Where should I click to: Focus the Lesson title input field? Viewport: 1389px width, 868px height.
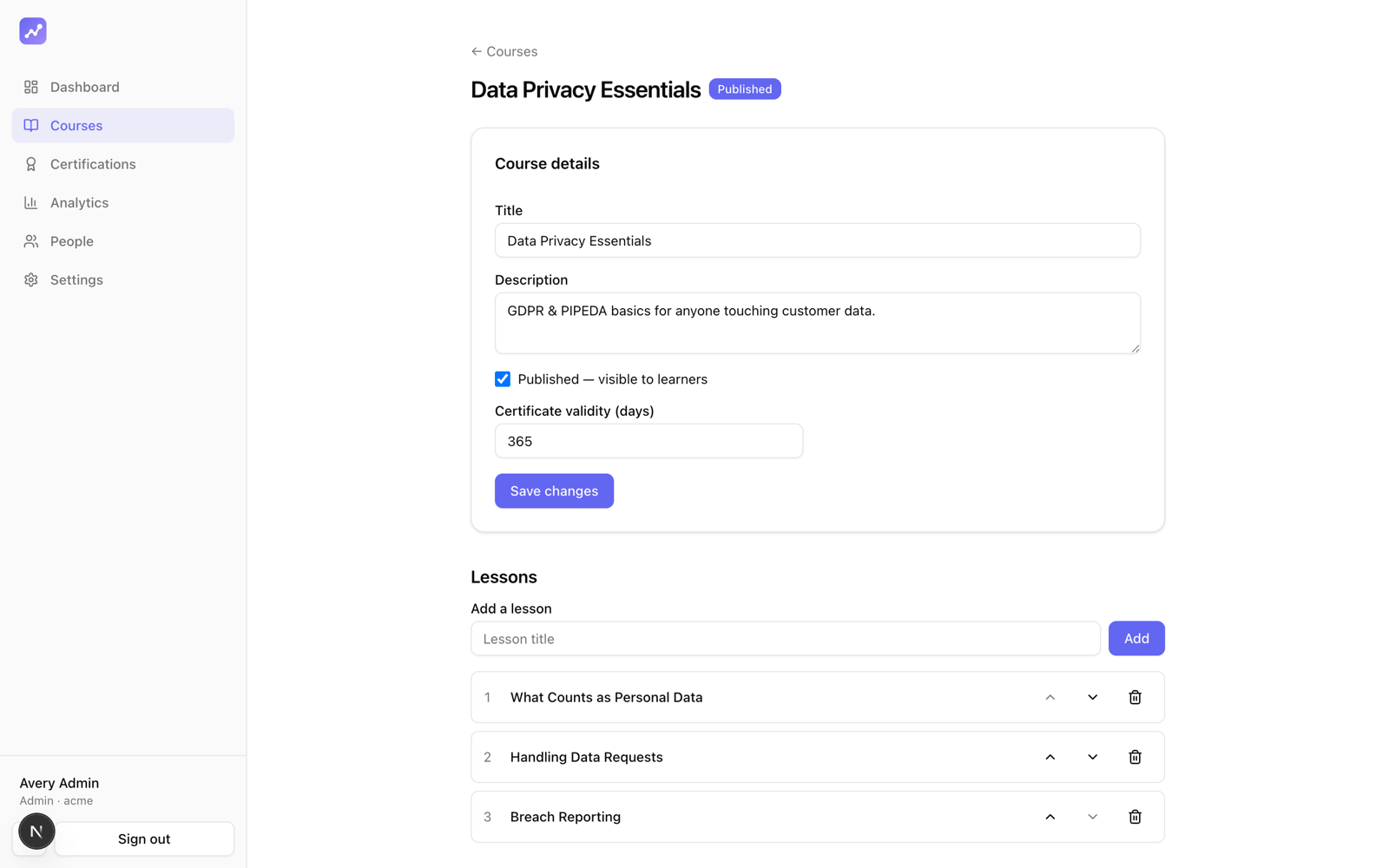[x=786, y=639]
